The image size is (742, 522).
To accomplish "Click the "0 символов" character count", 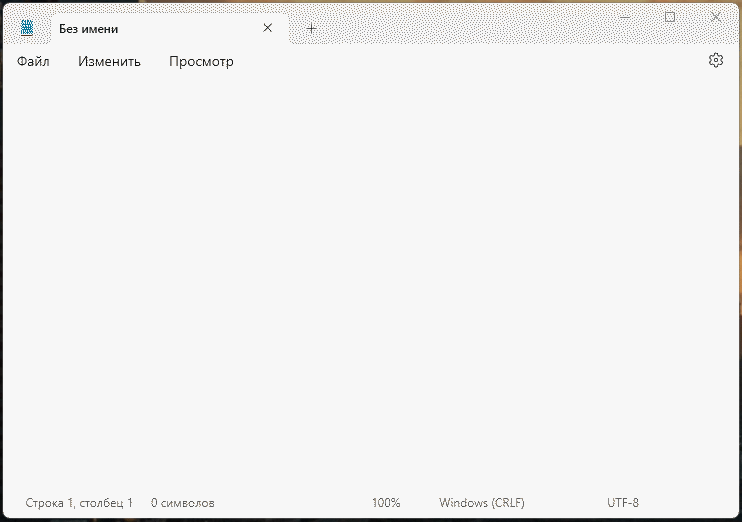I will tap(183, 503).
